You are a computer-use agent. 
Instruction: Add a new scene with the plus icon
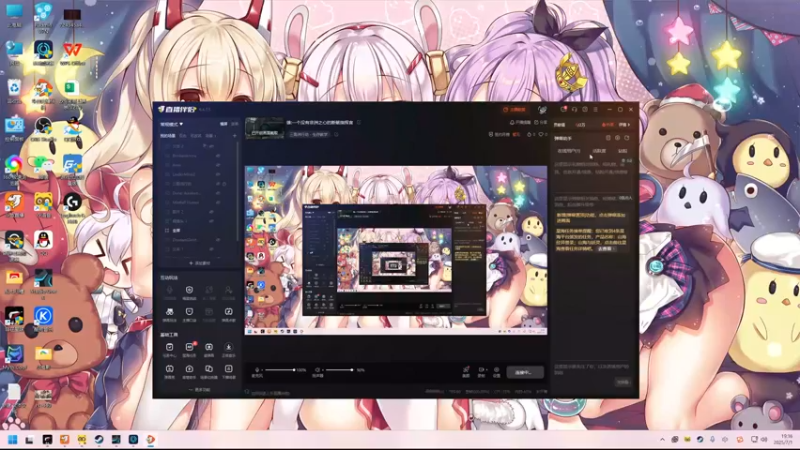pyautogui.click(x=235, y=136)
